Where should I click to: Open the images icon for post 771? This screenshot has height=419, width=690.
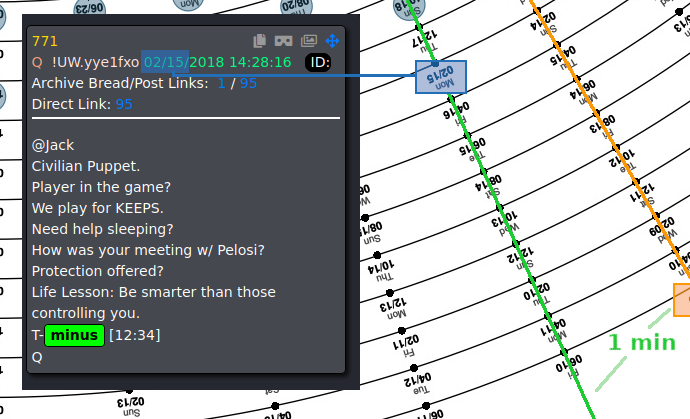click(x=309, y=41)
